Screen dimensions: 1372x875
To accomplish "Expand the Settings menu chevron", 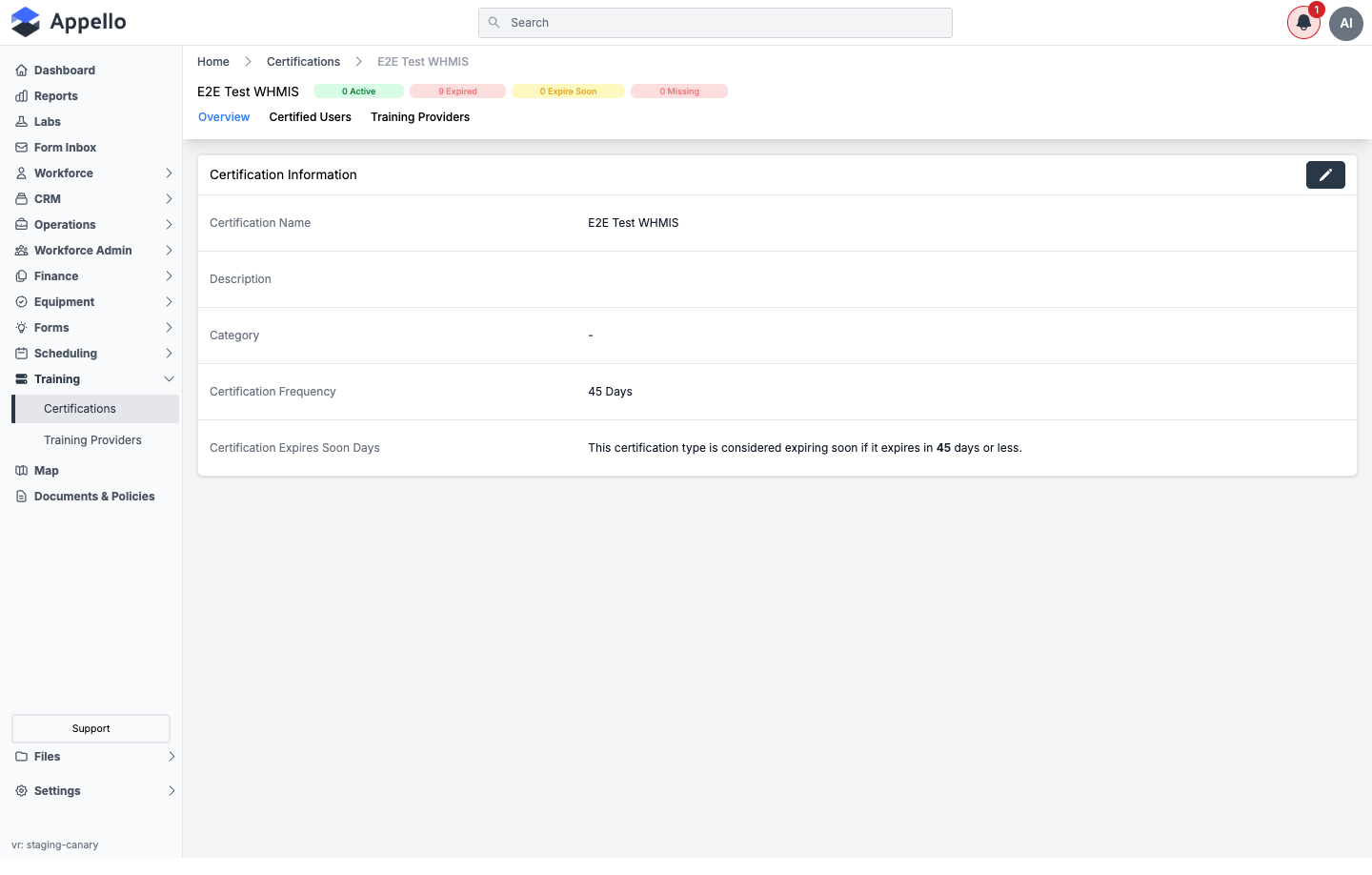I will (x=171, y=791).
